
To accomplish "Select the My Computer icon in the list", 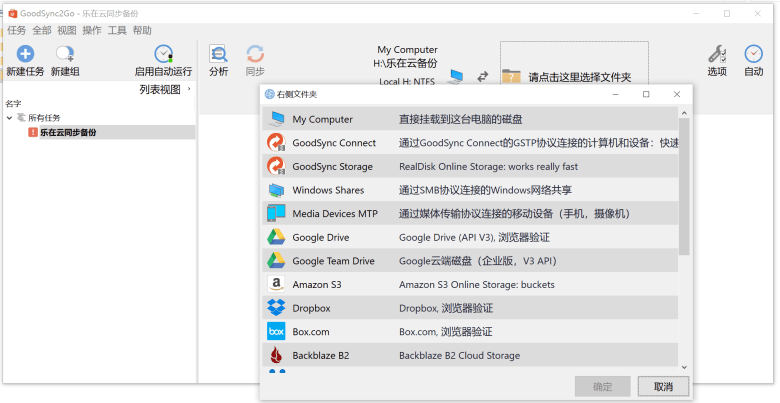I will pyautogui.click(x=276, y=119).
